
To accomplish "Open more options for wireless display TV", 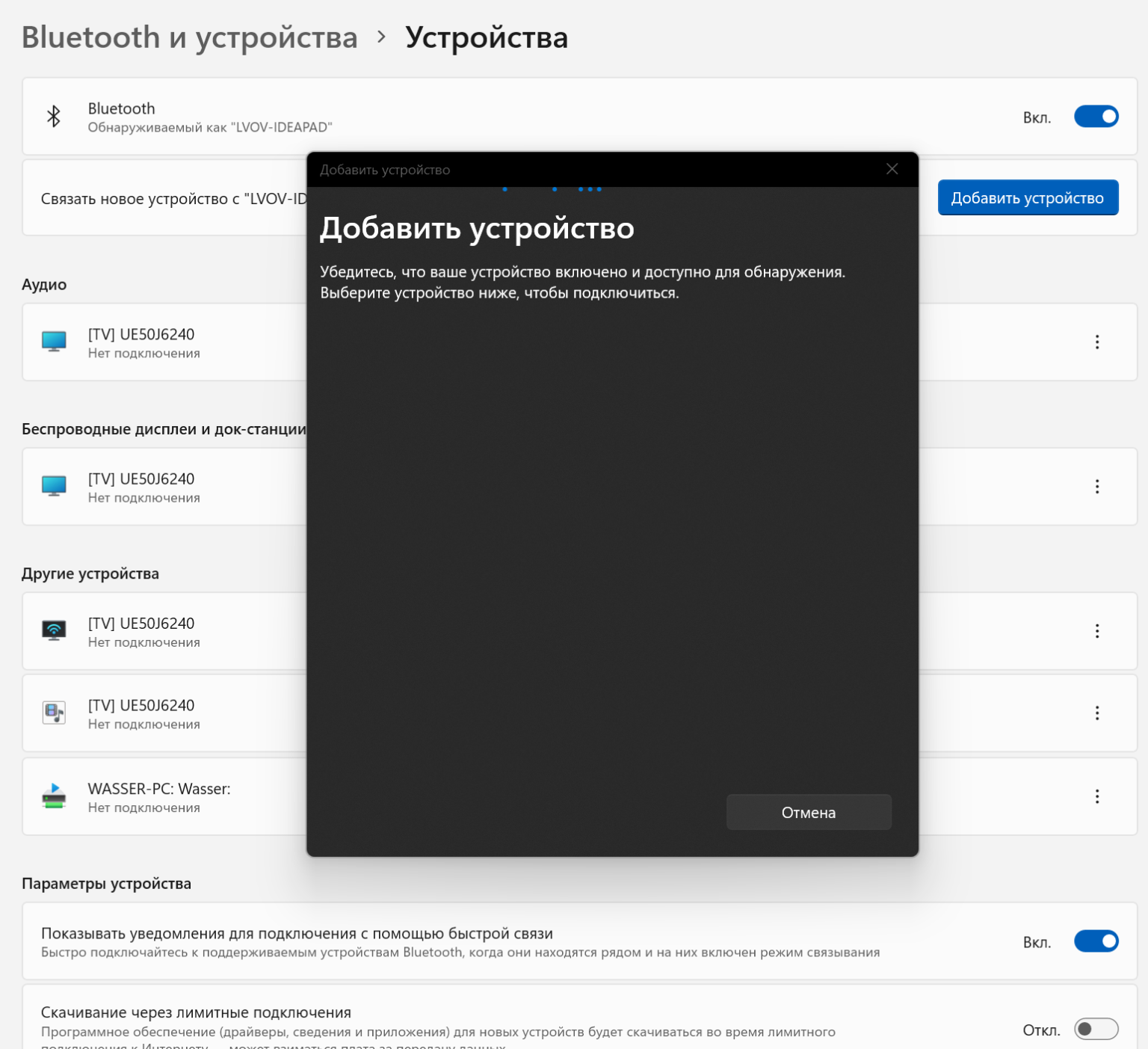I will (1096, 487).
